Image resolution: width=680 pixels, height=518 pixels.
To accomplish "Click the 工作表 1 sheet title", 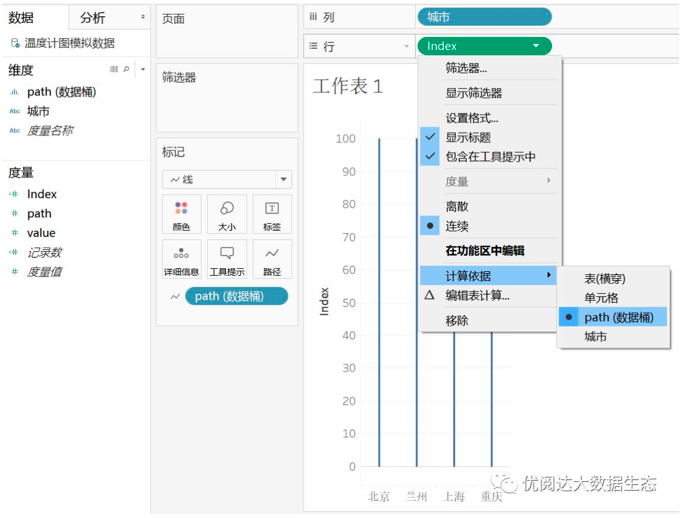I will pyautogui.click(x=348, y=86).
